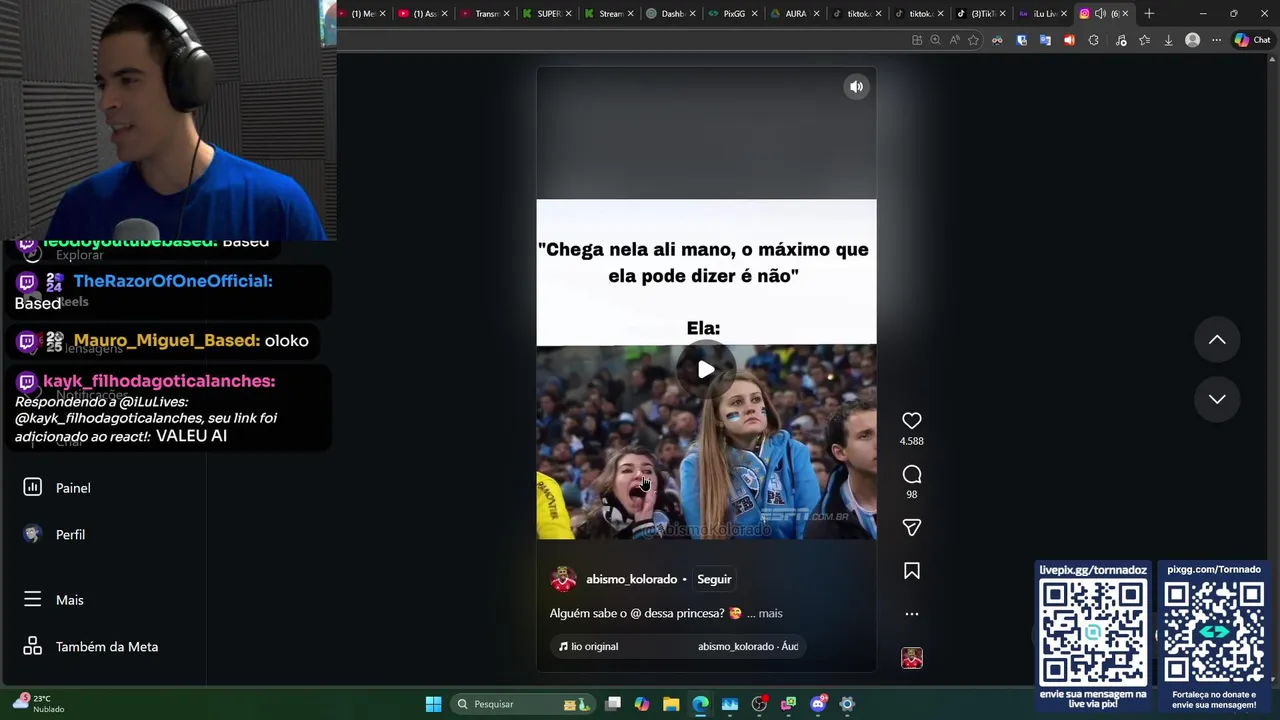The image size is (1280, 720).
Task: Click the audio thumbnail below the options dots
Action: click(911, 658)
